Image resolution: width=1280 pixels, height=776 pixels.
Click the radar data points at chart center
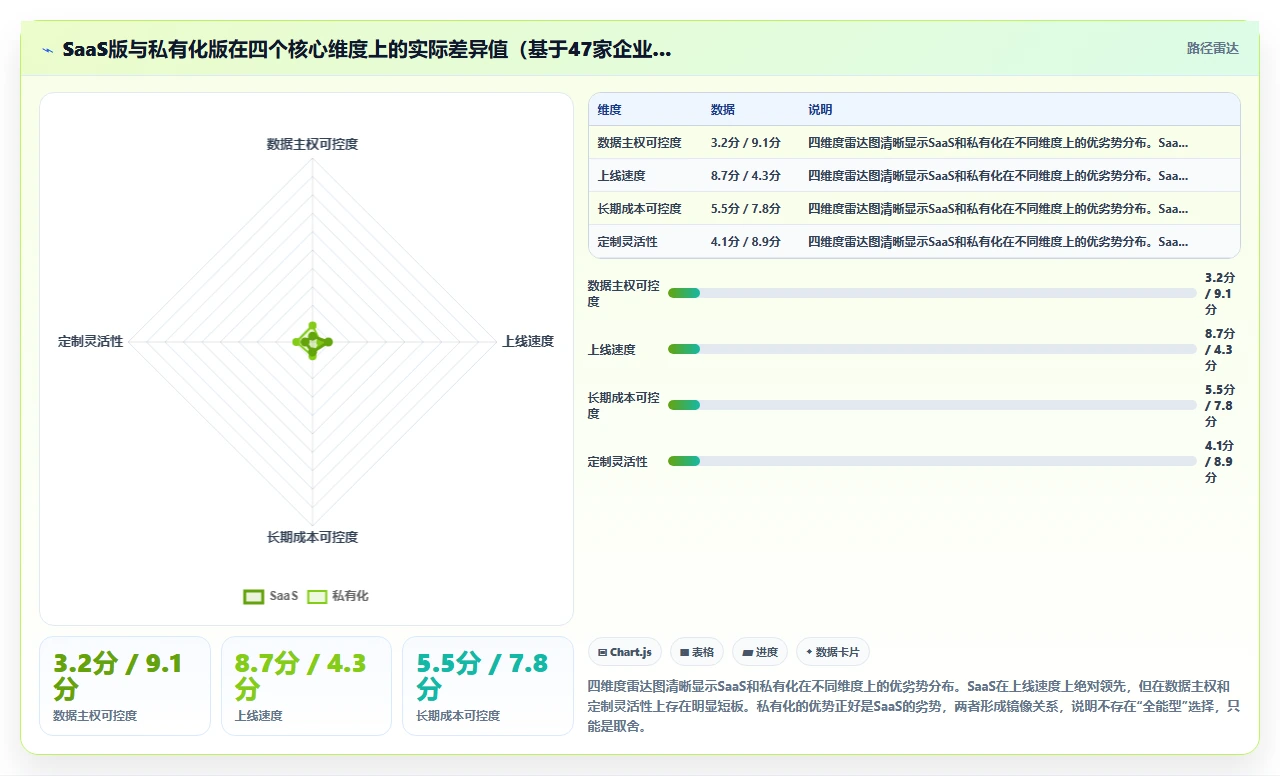[x=312, y=341]
